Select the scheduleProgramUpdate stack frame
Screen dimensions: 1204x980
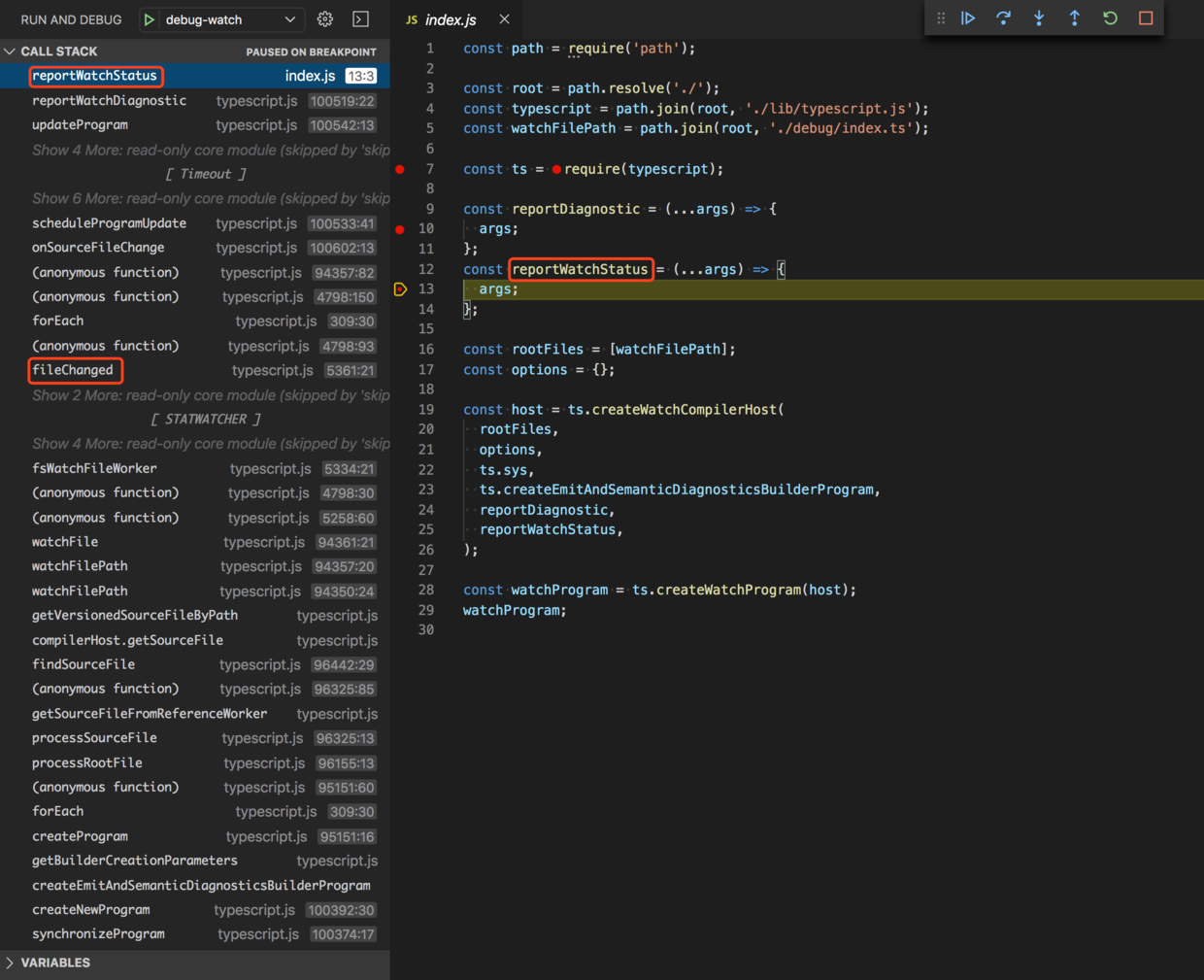(194, 223)
